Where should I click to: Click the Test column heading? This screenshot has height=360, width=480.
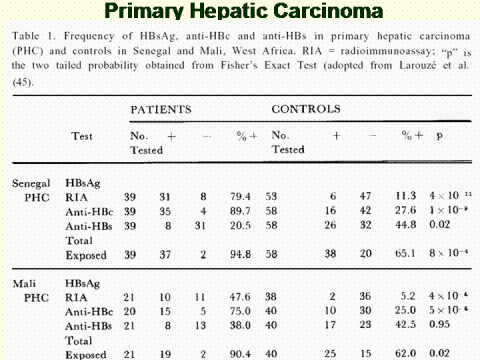(82, 136)
